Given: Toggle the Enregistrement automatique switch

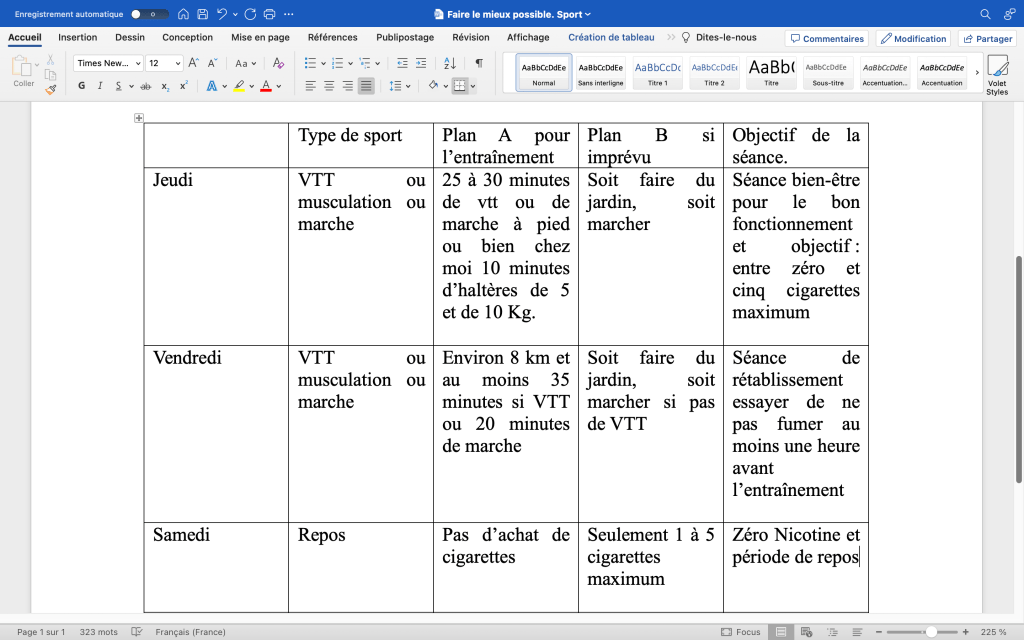Looking at the screenshot, I should (x=150, y=14).
